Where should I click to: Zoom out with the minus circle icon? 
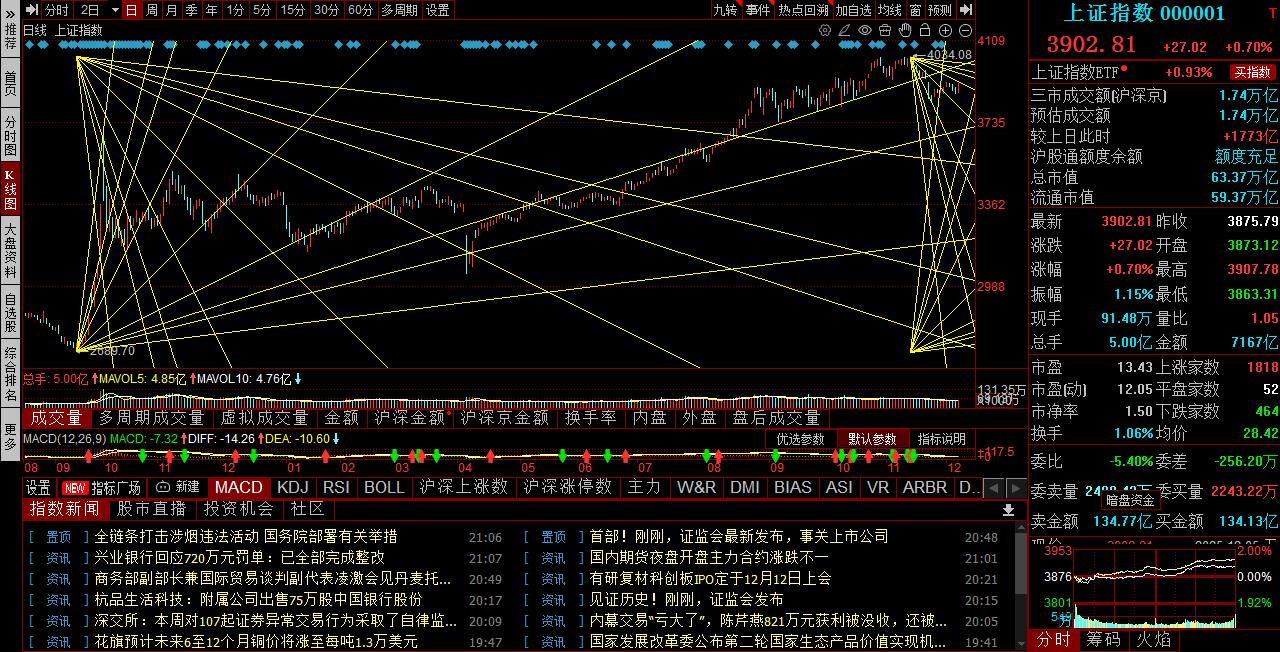click(x=965, y=30)
